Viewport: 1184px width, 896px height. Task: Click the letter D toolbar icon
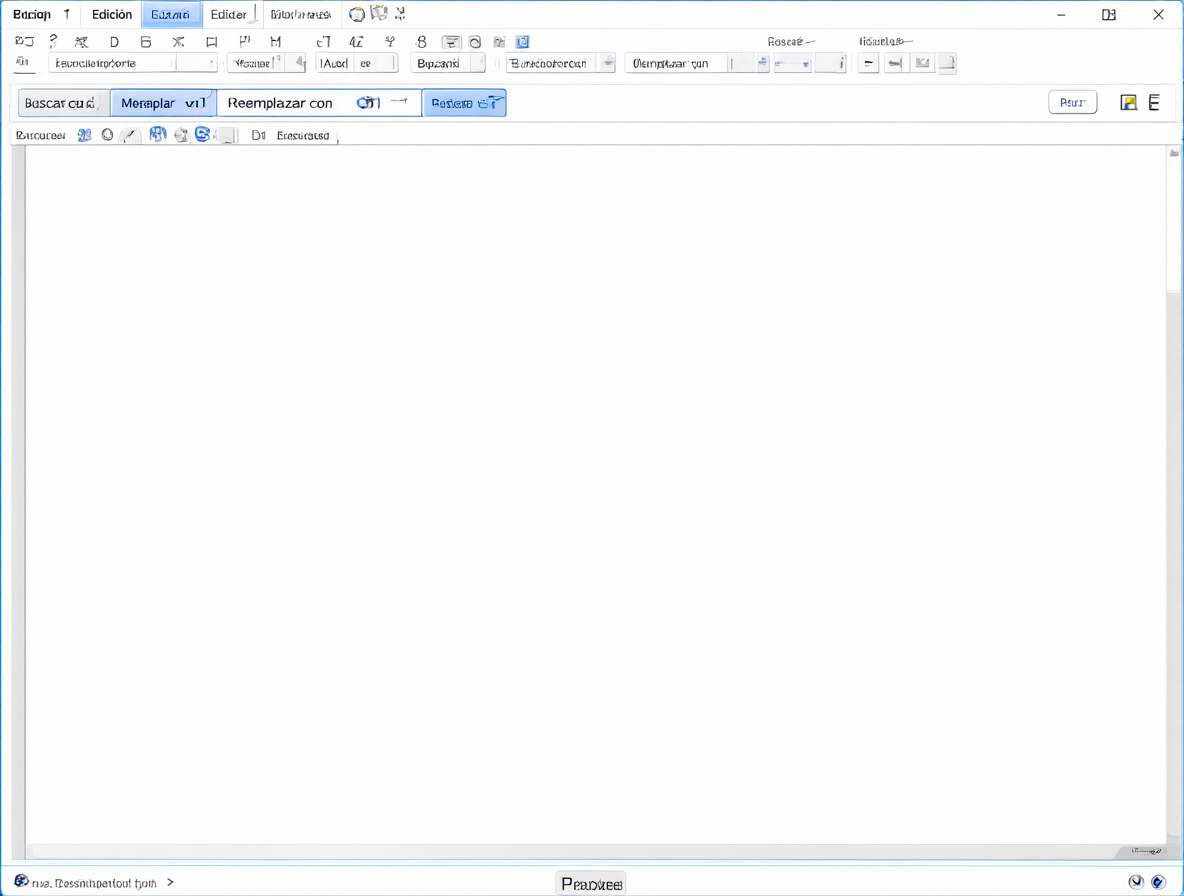[x=114, y=42]
